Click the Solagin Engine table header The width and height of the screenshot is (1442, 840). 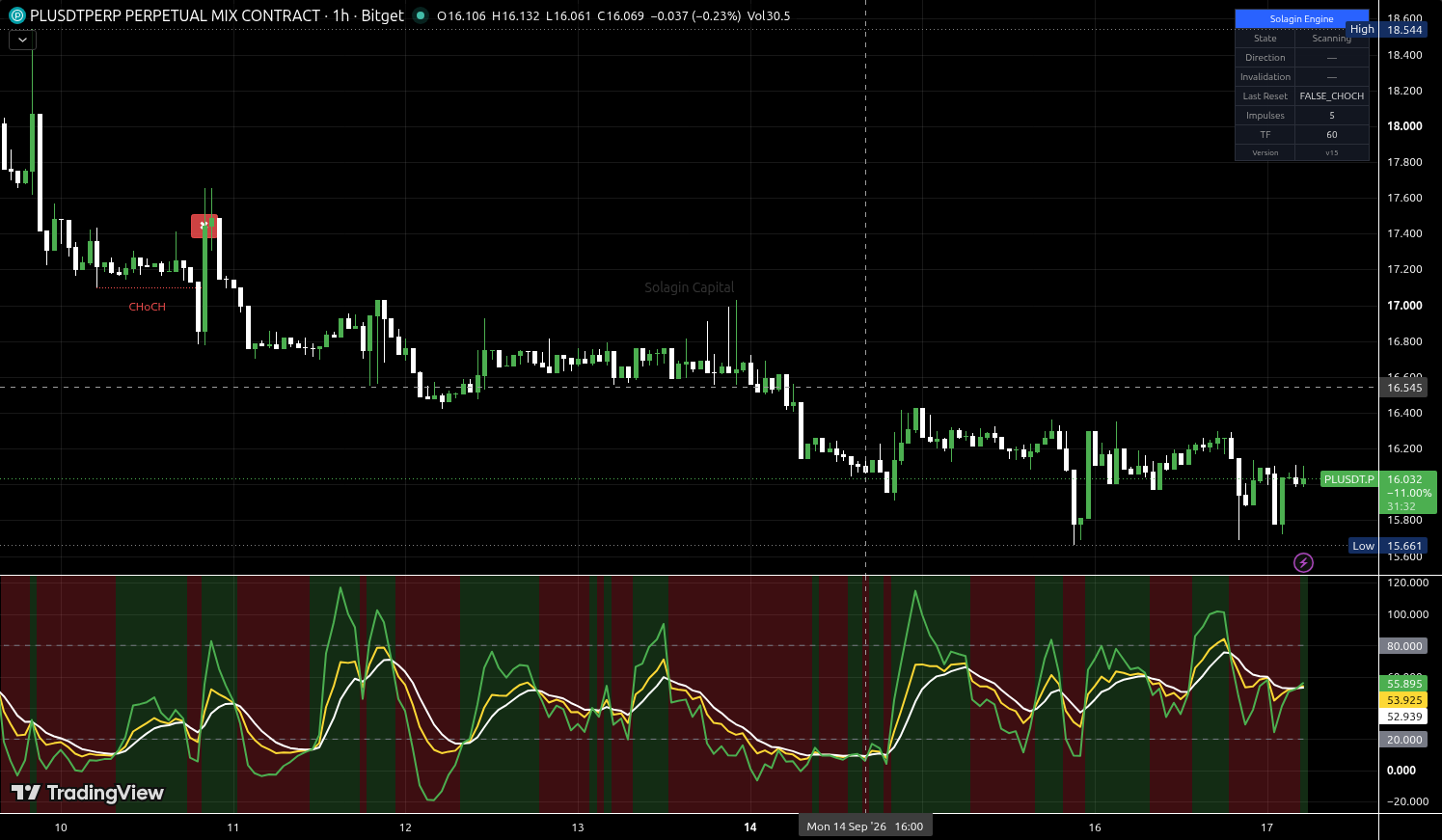pyautogui.click(x=1301, y=19)
